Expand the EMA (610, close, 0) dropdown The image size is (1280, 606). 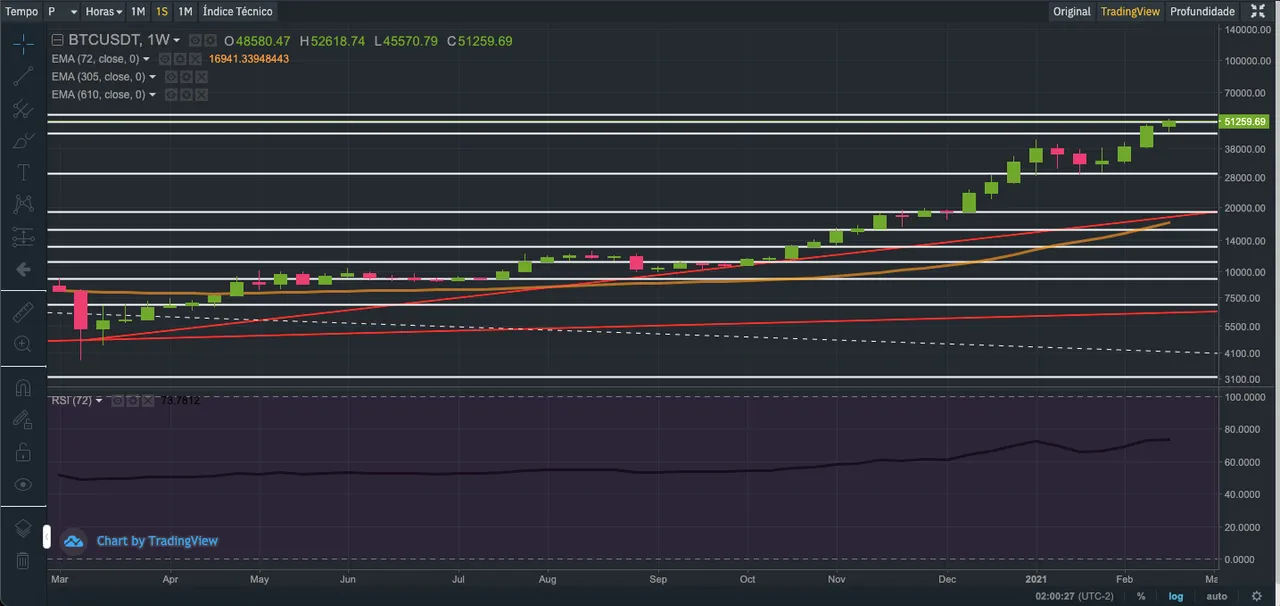coord(152,95)
